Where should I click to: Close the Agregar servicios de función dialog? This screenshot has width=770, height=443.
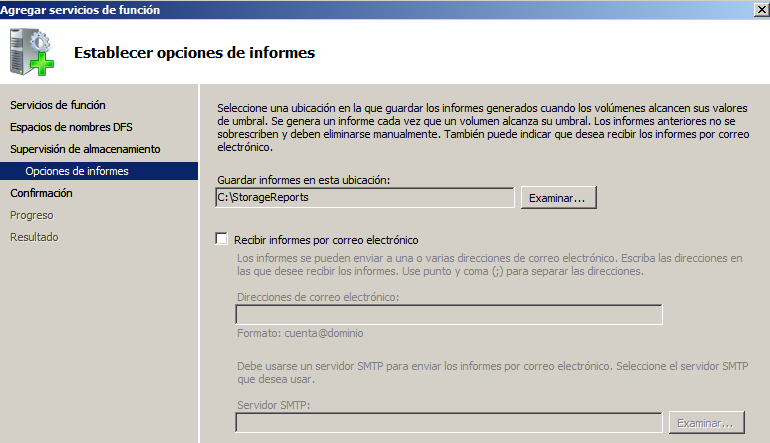tap(762, 10)
